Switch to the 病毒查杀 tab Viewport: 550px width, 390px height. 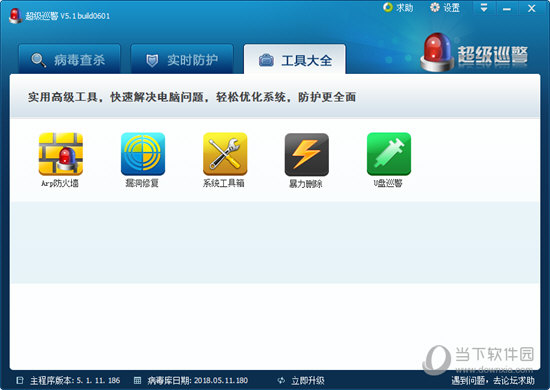(x=69, y=59)
